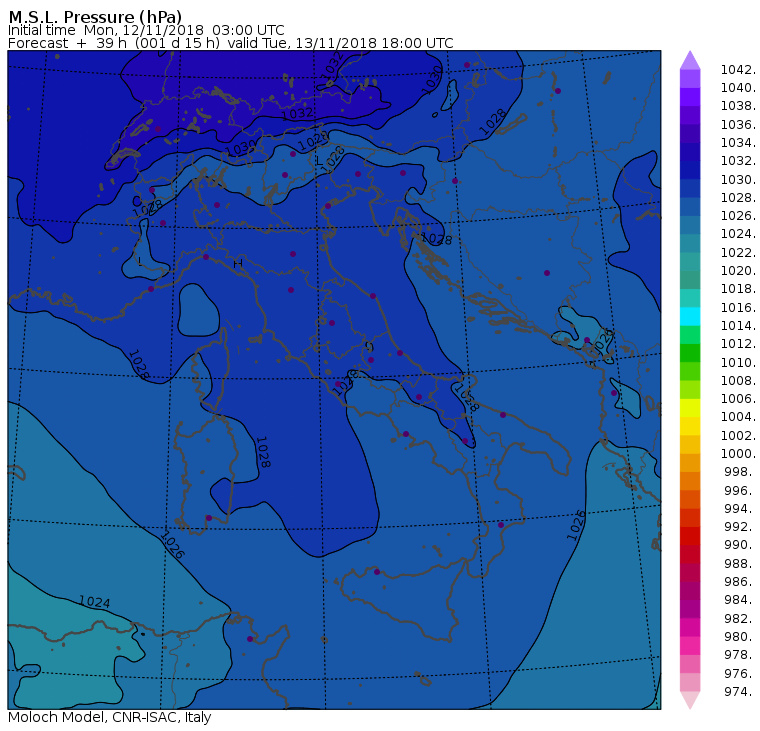Select the legend value '982.'

pos(740,618)
